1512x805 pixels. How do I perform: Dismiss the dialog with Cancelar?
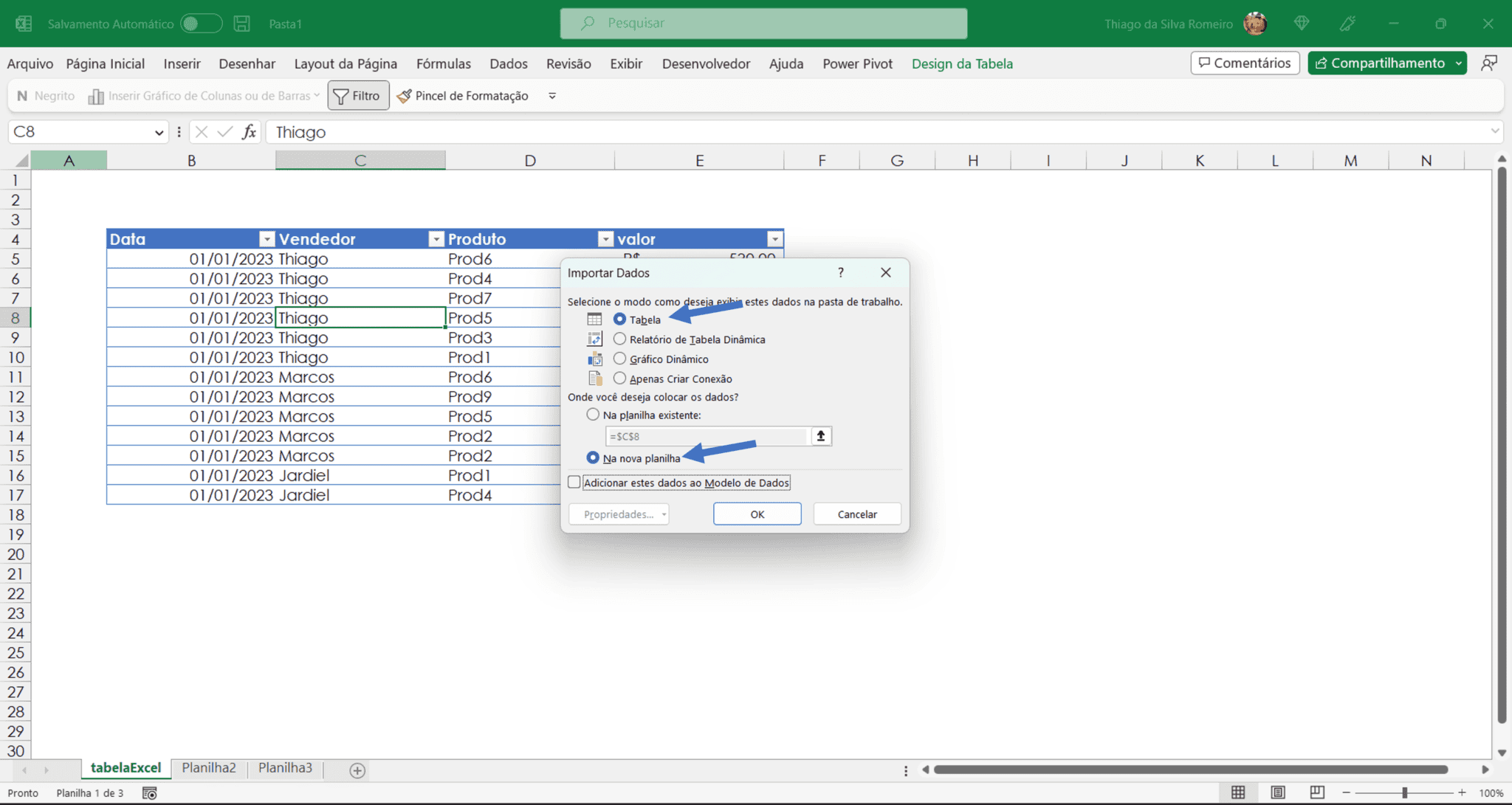pyautogui.click(x=856, y=514)
